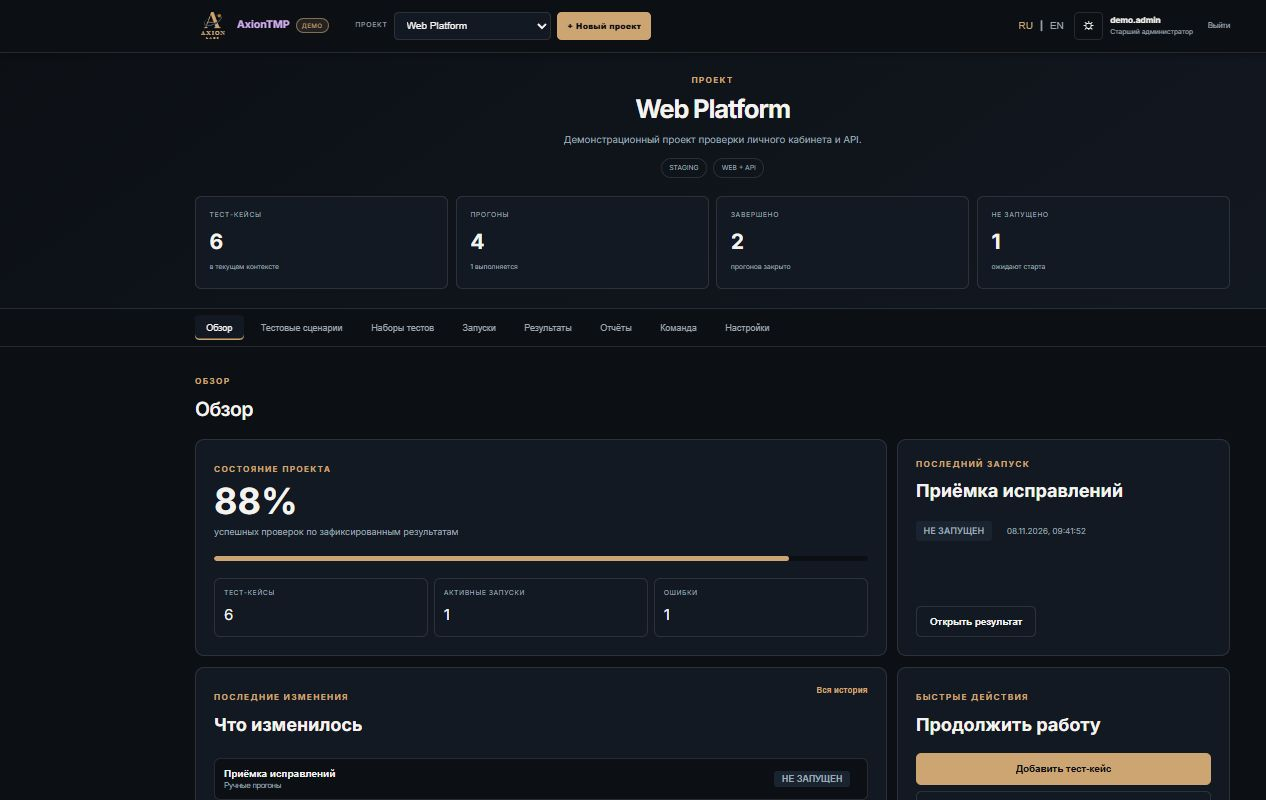Screen dimensions: 1266x800
Task: Click the НЕ ЗАПУЩЕН badge in Последний запуск
Action: (x=954, y=531)
